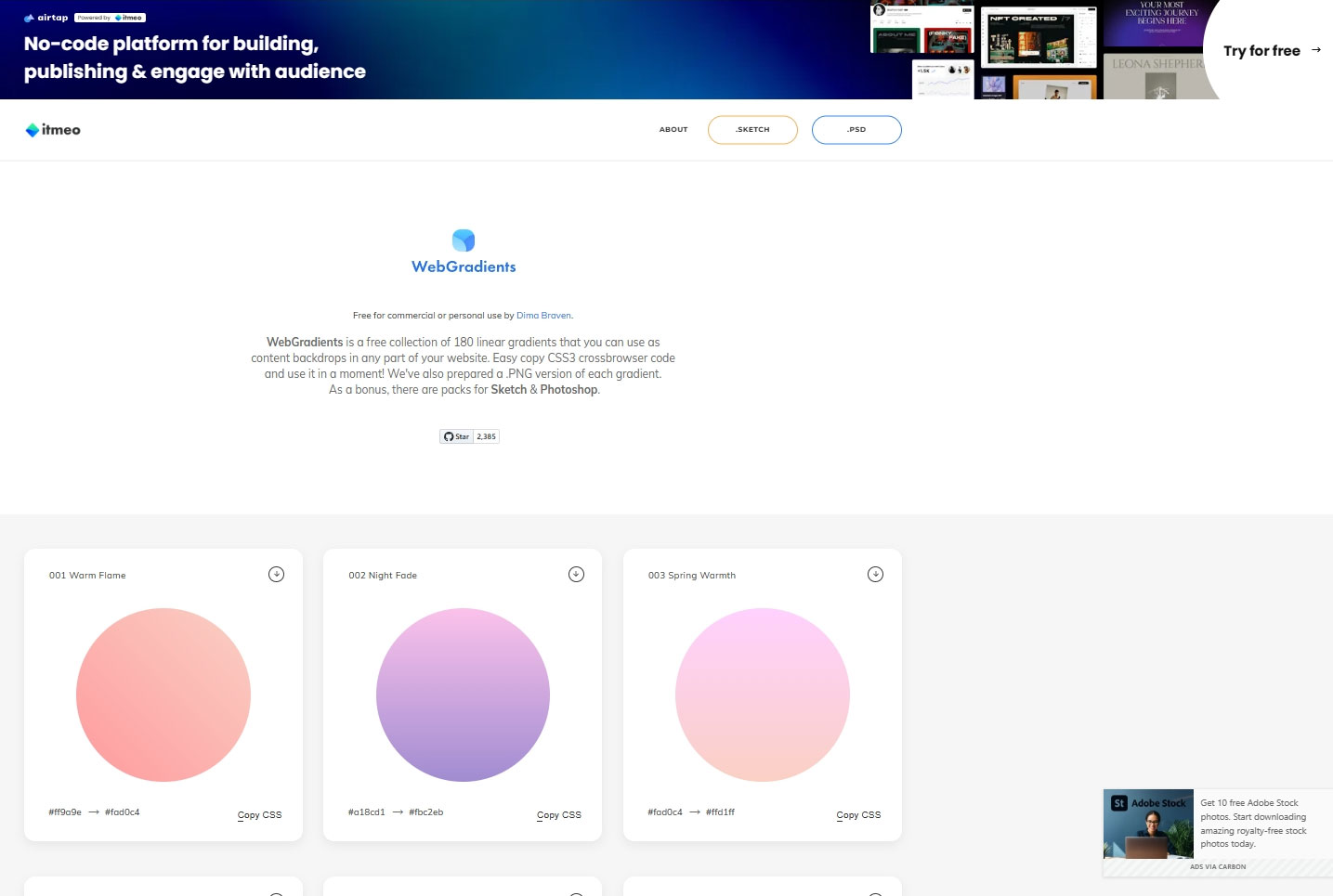This screenshot has width=1333, height=896.
Task: Download 002 Night Fade PNG icon
Action: tap(576, 575)
